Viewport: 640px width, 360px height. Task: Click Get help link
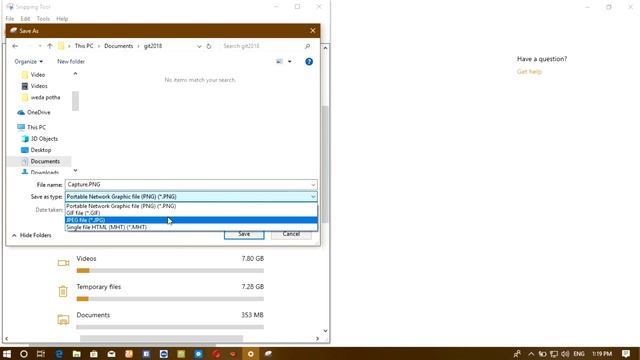[529, 72]
